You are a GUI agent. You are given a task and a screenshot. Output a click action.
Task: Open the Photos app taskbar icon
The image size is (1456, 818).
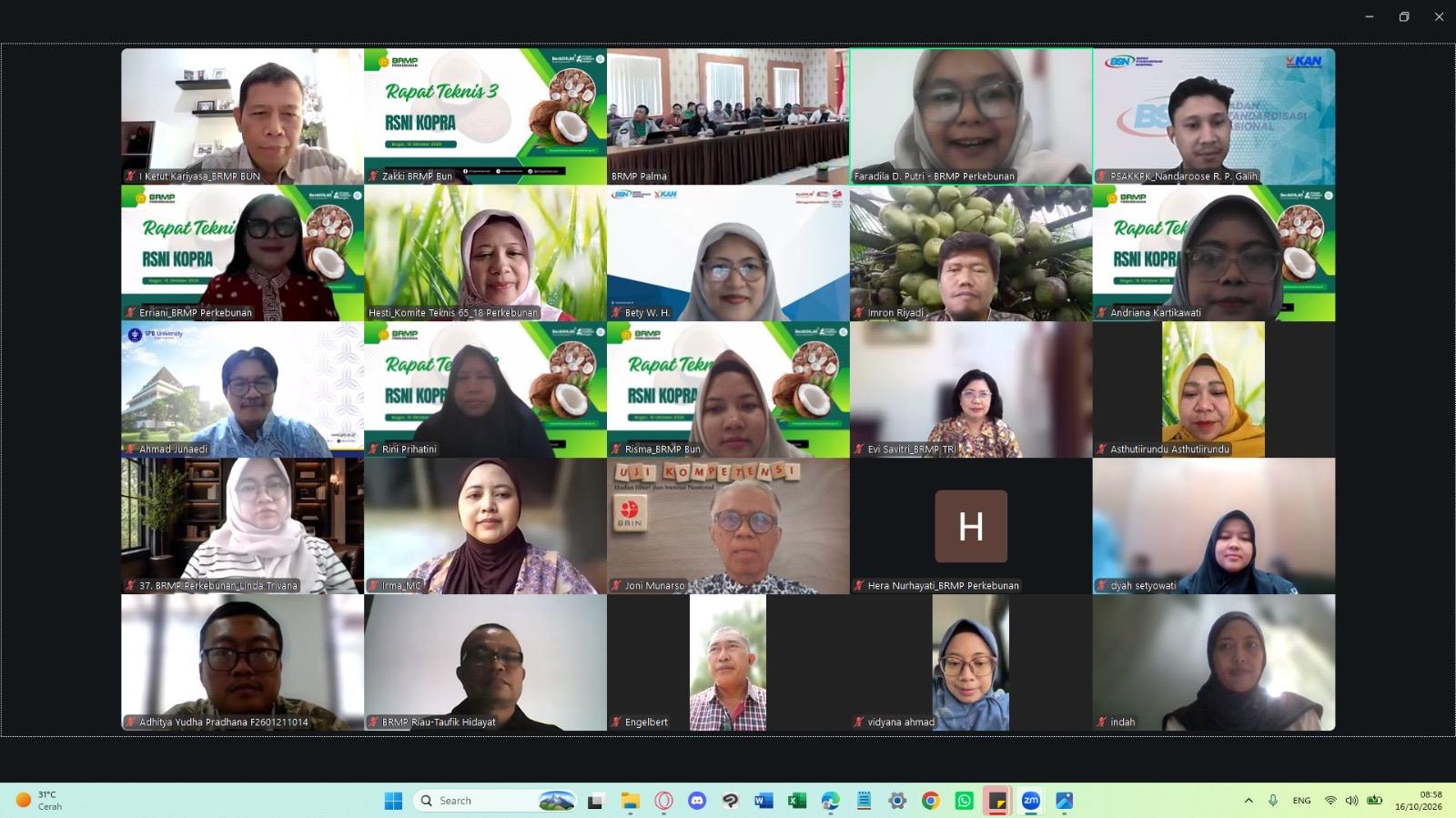coord(1064,801)
